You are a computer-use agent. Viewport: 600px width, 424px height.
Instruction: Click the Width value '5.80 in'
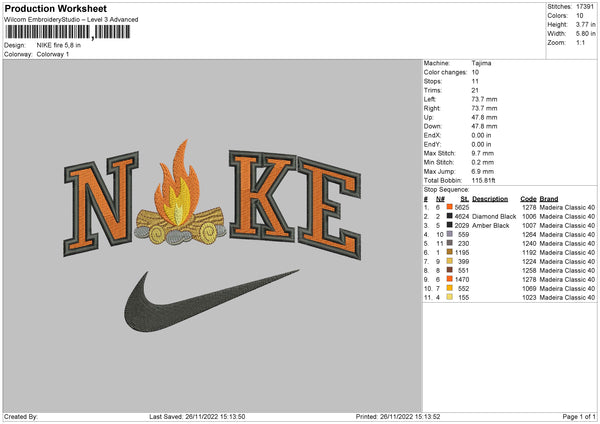pos(585,34)
